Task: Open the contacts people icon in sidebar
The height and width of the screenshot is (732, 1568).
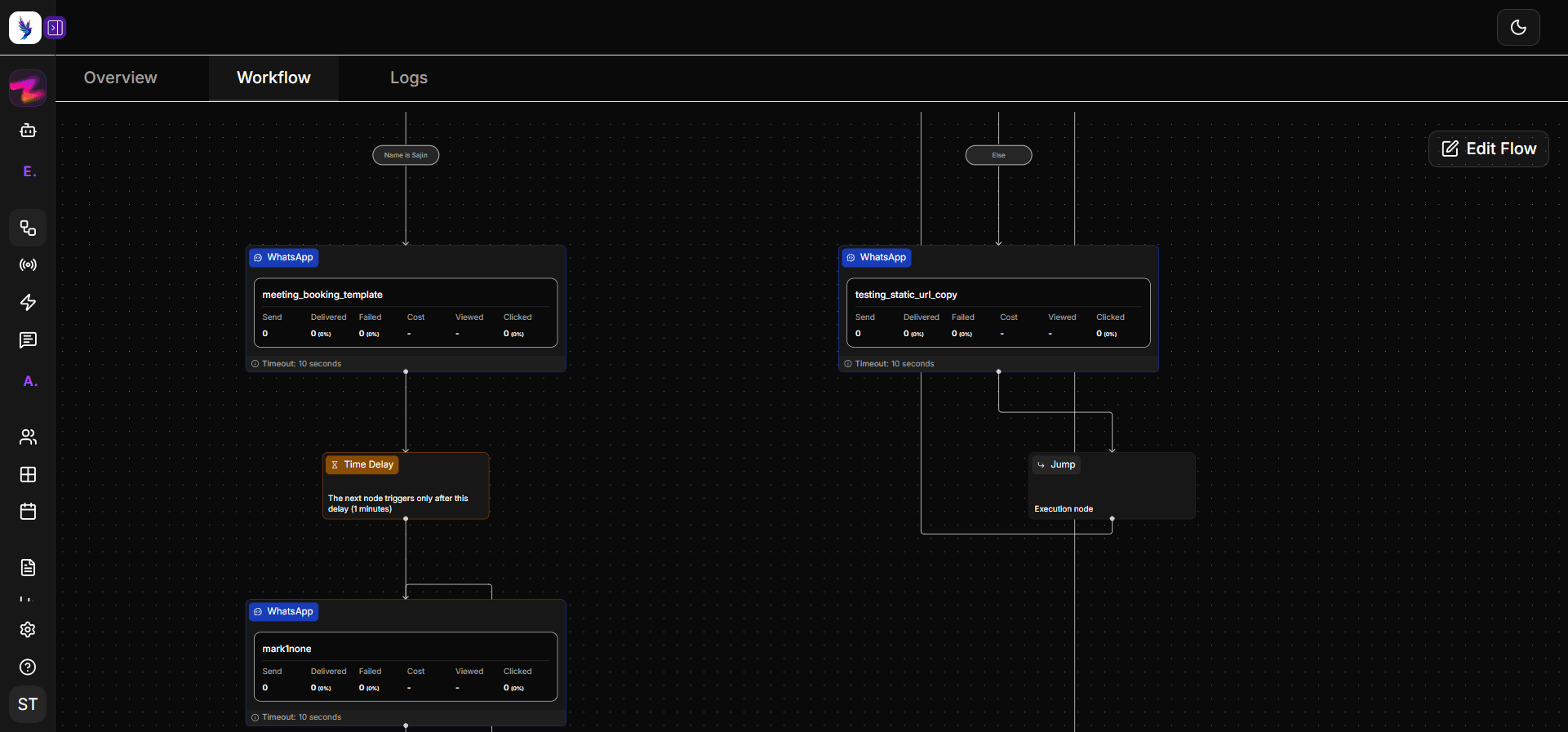Action: 28,437
